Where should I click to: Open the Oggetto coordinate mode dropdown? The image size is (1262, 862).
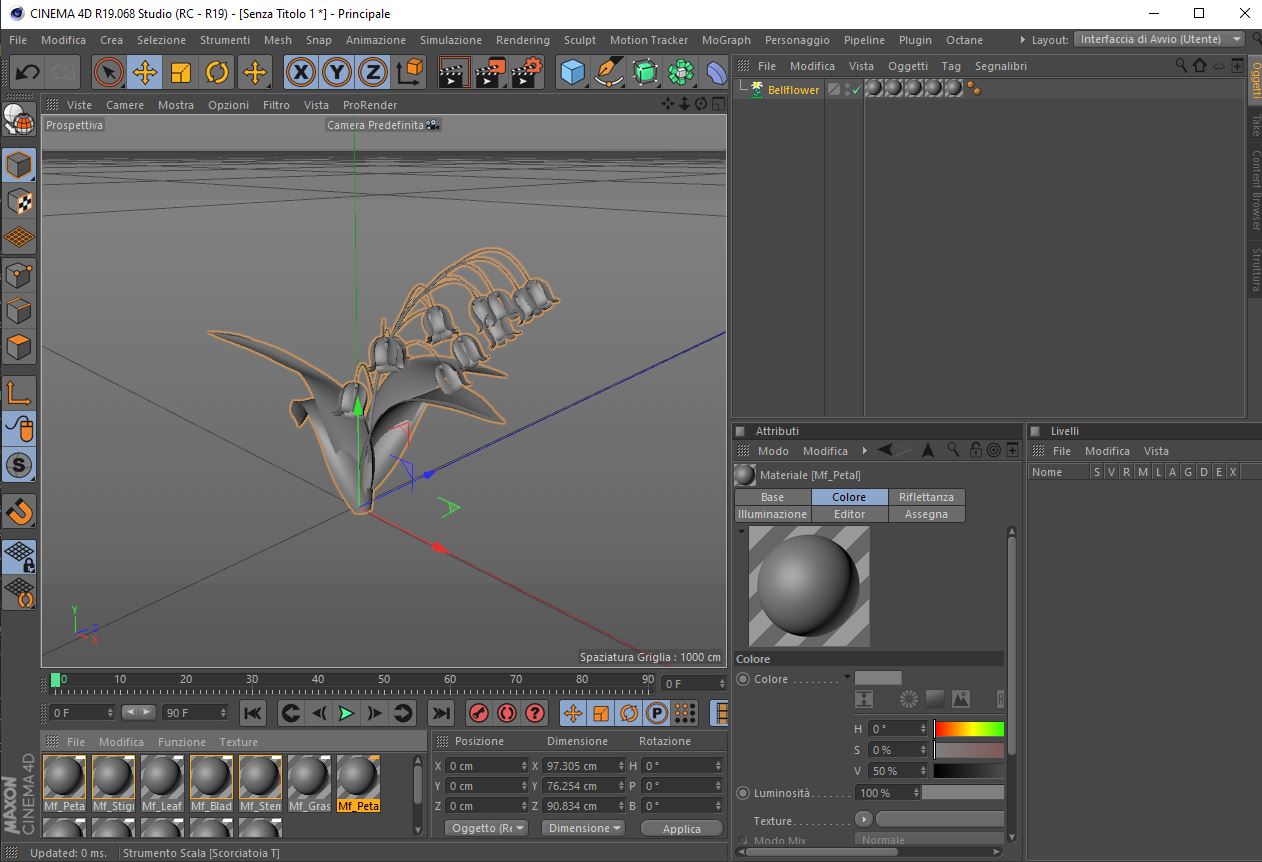tap(487, 828)
